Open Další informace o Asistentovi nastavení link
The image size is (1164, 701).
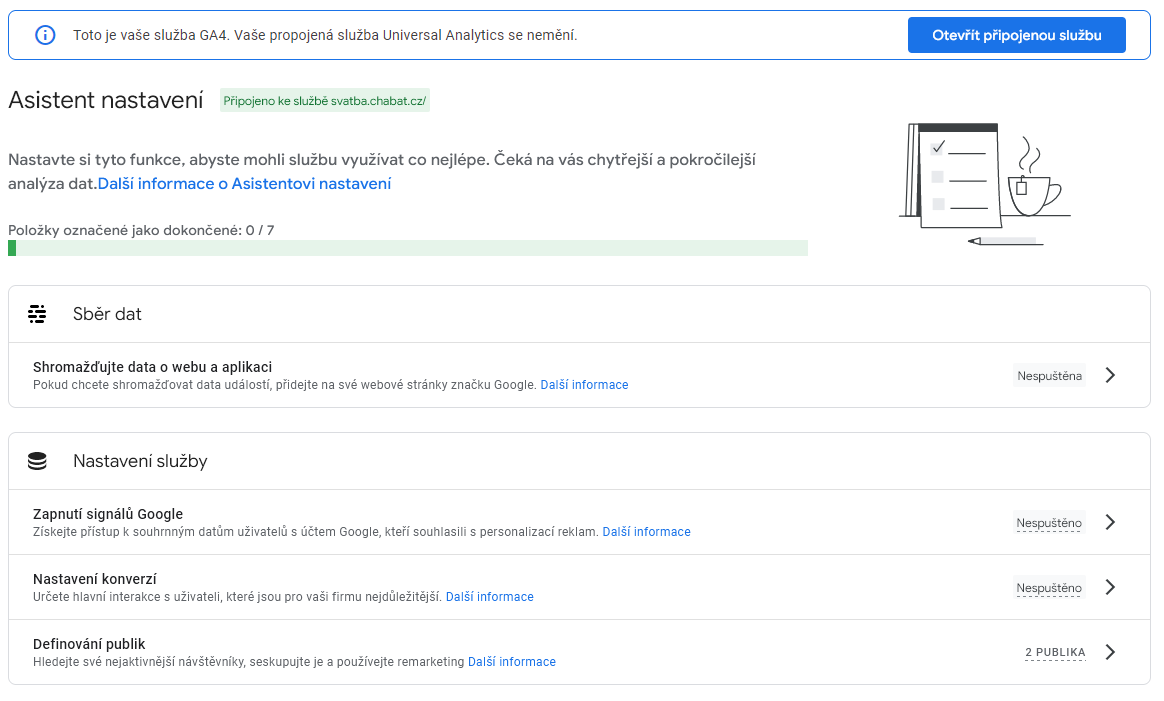(x=244, y=184)
